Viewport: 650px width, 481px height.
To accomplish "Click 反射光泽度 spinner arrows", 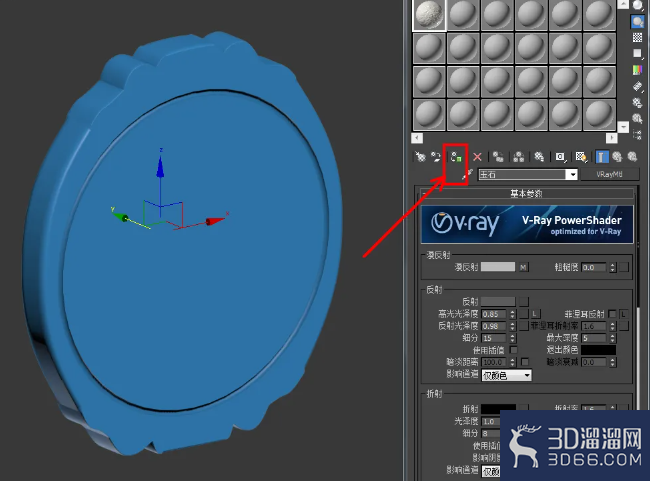I will [512, 326].
